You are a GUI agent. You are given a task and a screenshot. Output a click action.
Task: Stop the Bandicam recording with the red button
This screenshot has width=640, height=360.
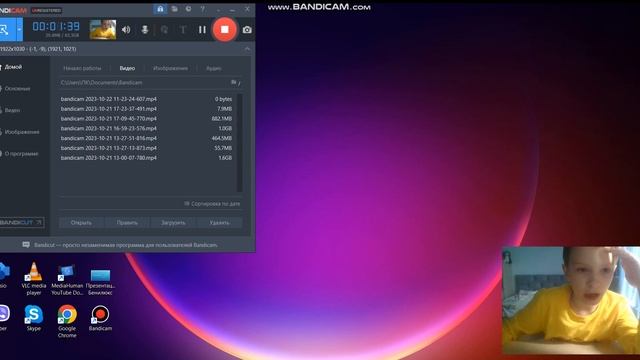pyautogui.click(x=224, y=29)
